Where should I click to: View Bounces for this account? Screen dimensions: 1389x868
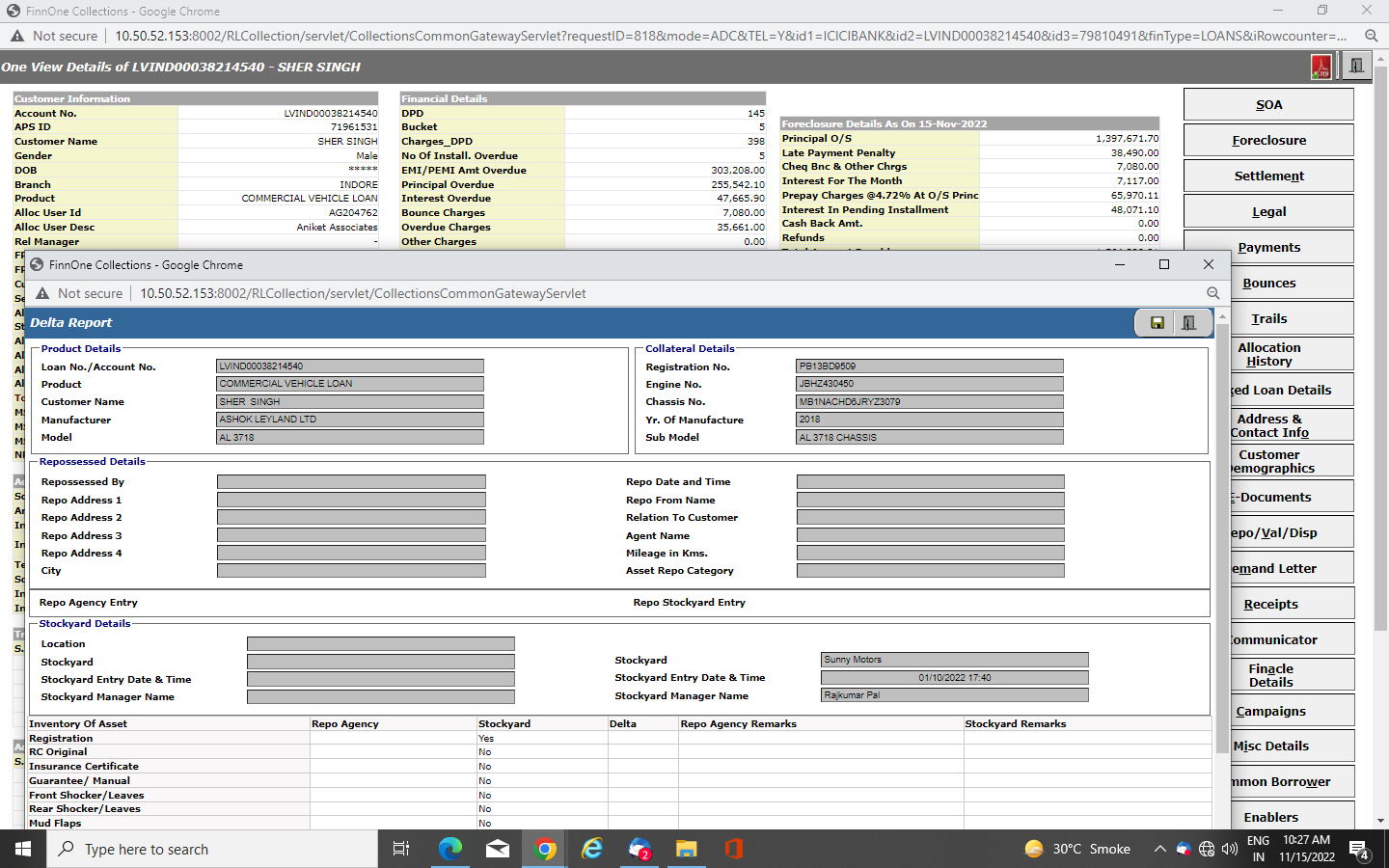coord(1268,284)
